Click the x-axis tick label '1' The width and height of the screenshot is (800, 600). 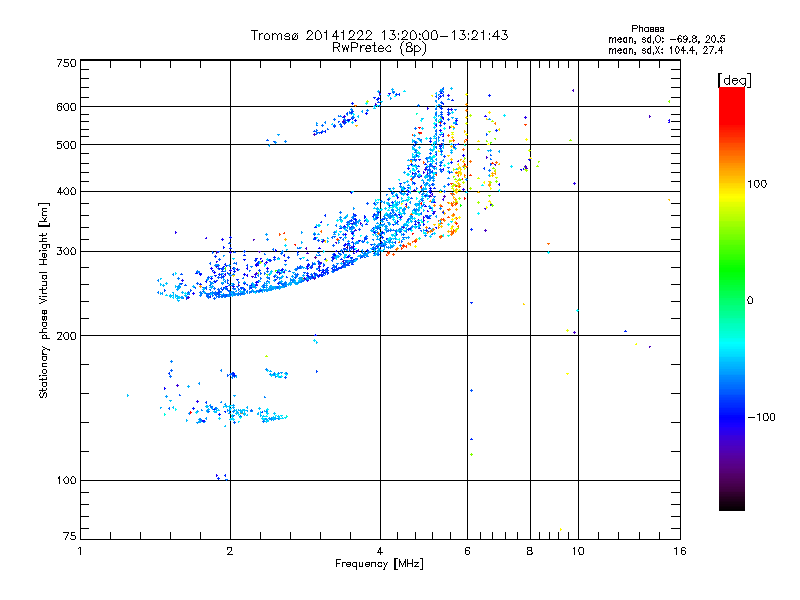pos(80,551)
